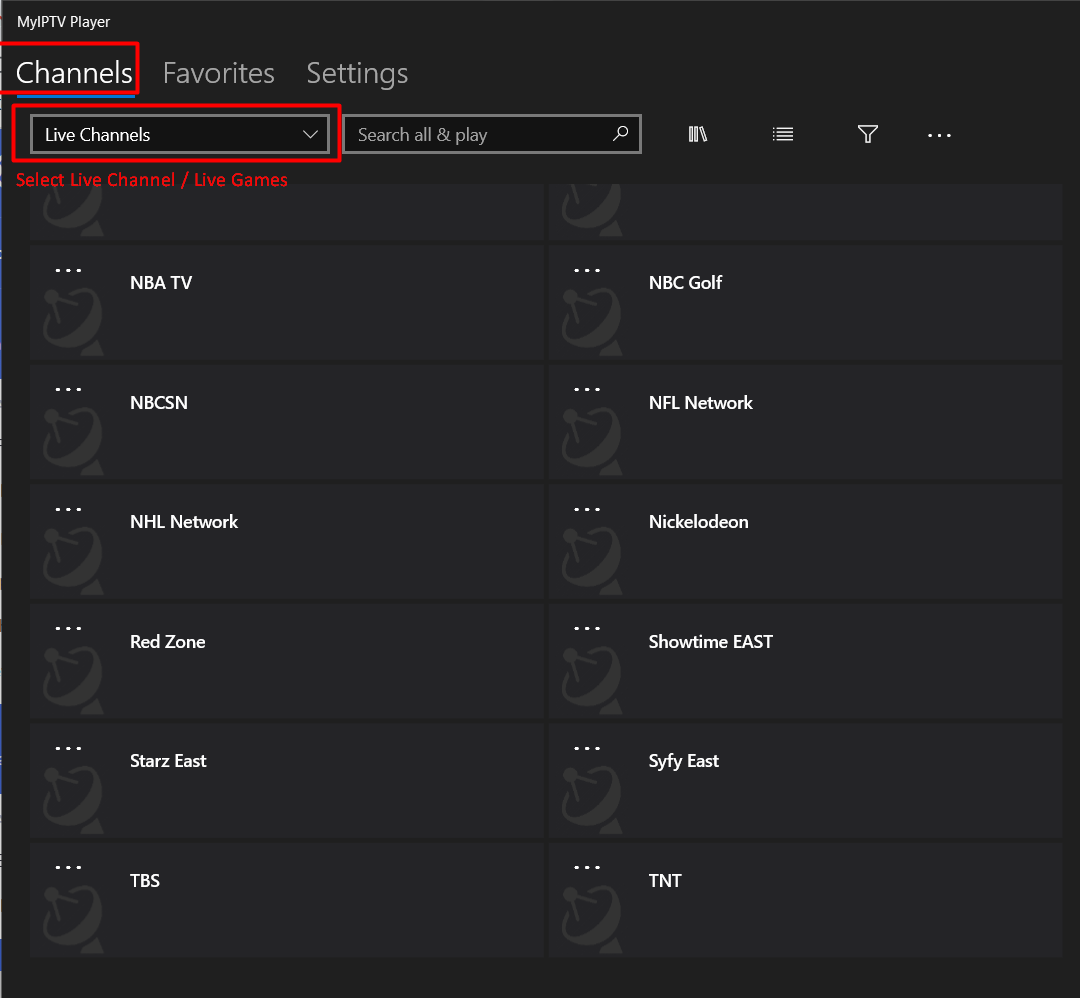Click the filter funnel icon

868,134
